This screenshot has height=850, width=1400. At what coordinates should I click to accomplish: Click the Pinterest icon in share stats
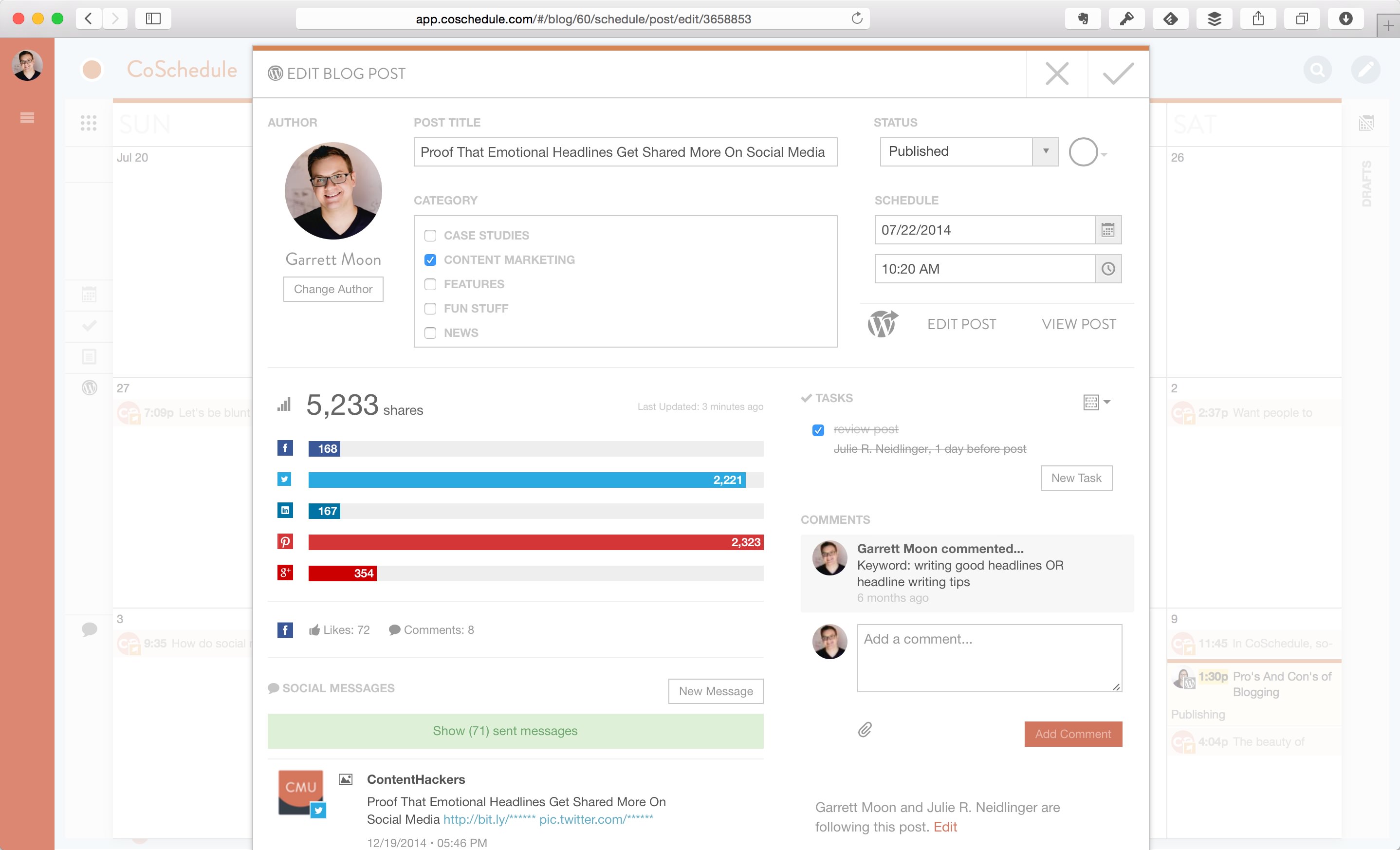[285, 542]
